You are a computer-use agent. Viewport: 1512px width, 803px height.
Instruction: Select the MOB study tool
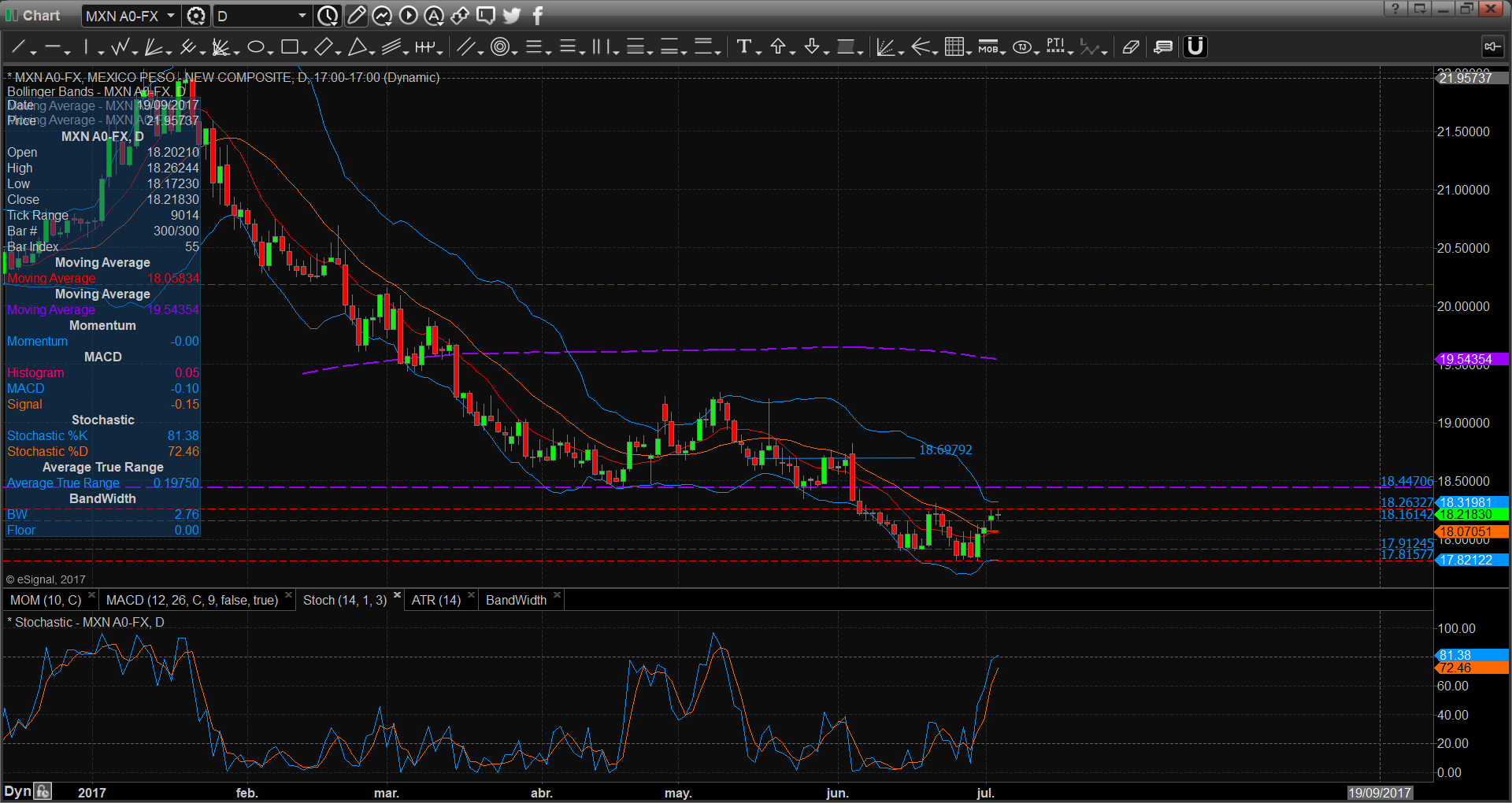(x=988, y=47)
